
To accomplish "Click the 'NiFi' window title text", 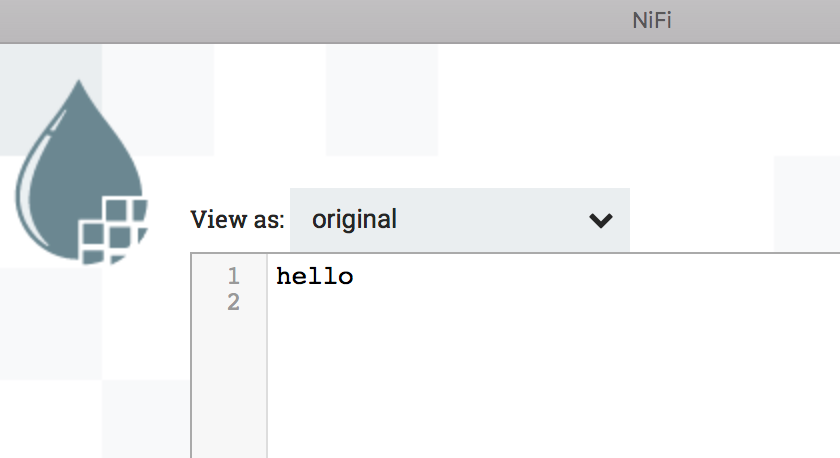I will [x=652, y=21].
